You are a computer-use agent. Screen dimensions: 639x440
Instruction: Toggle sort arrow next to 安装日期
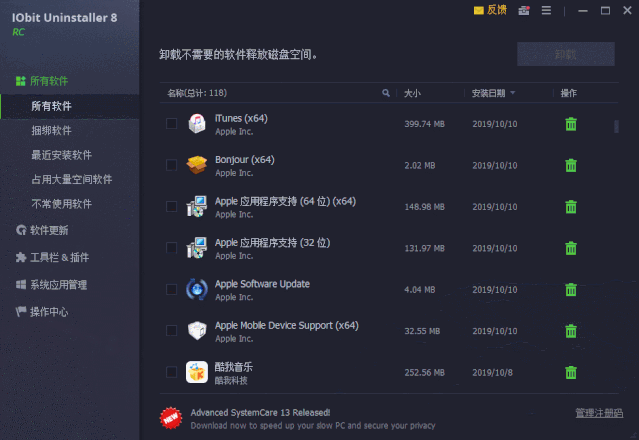[x=513, y=93]
